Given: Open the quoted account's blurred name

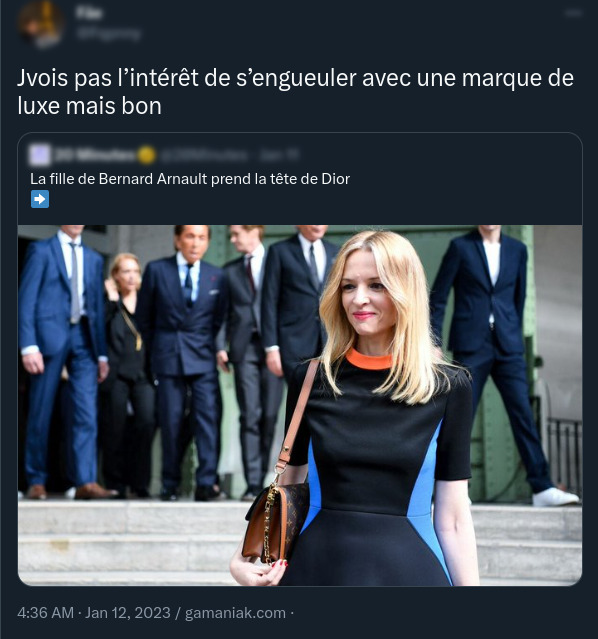Looking at the screenshot, I should pyautogui.click(x=95, y=155).
